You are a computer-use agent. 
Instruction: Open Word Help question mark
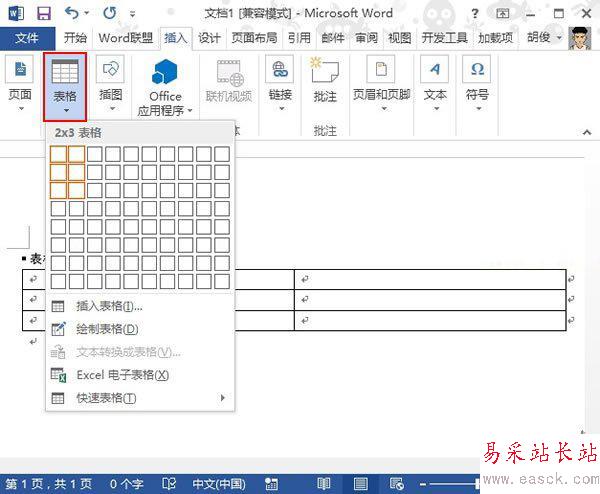[475, 14]
